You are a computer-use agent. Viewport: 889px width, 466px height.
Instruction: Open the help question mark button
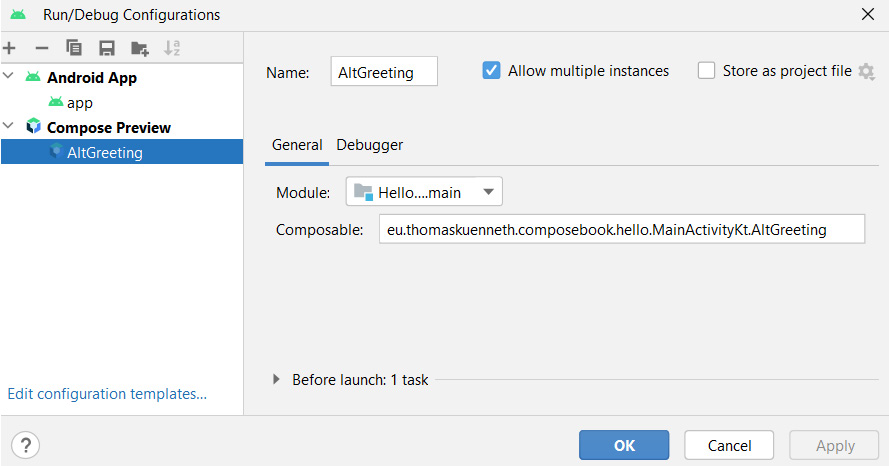26,445
